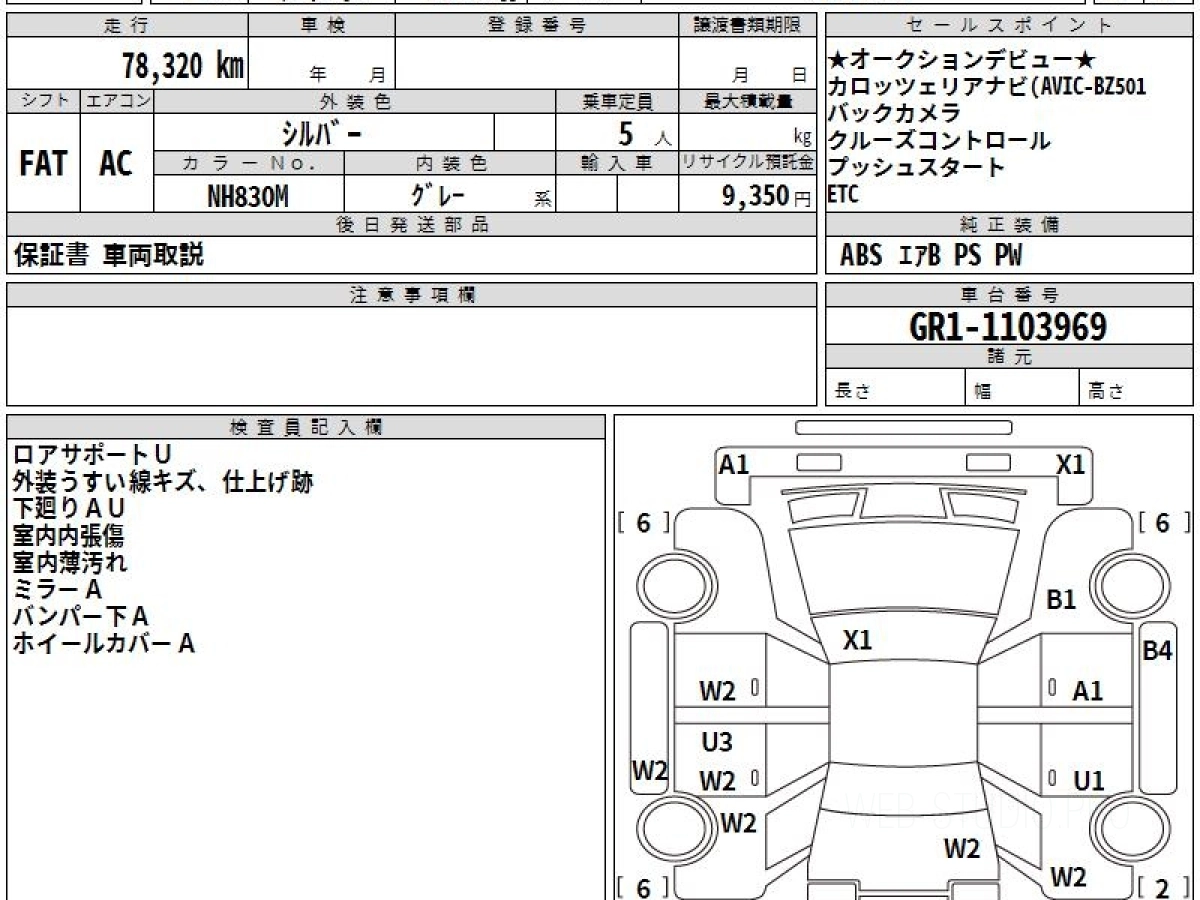Select the 登録番号 header
Image resolution: width=1200 pixels, height=900 pixels.
click(x=537, y=25)
